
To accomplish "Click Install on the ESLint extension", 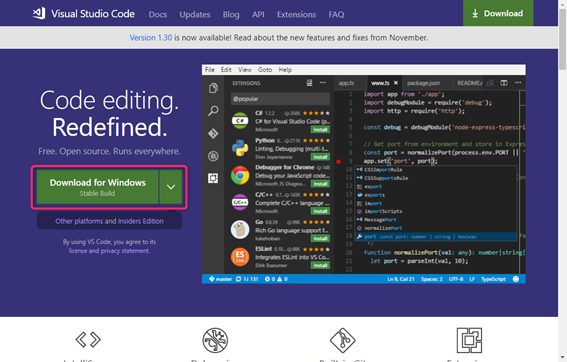I will 320,265.
